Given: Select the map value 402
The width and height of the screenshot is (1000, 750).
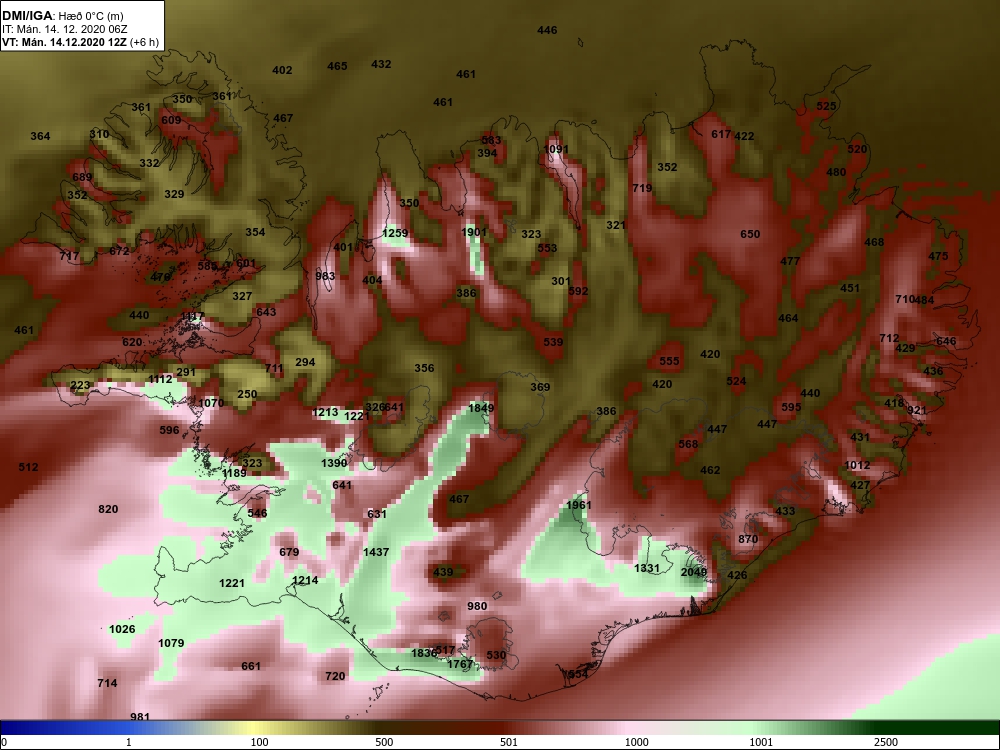Looking at the screenshot, I should [282, 70].
